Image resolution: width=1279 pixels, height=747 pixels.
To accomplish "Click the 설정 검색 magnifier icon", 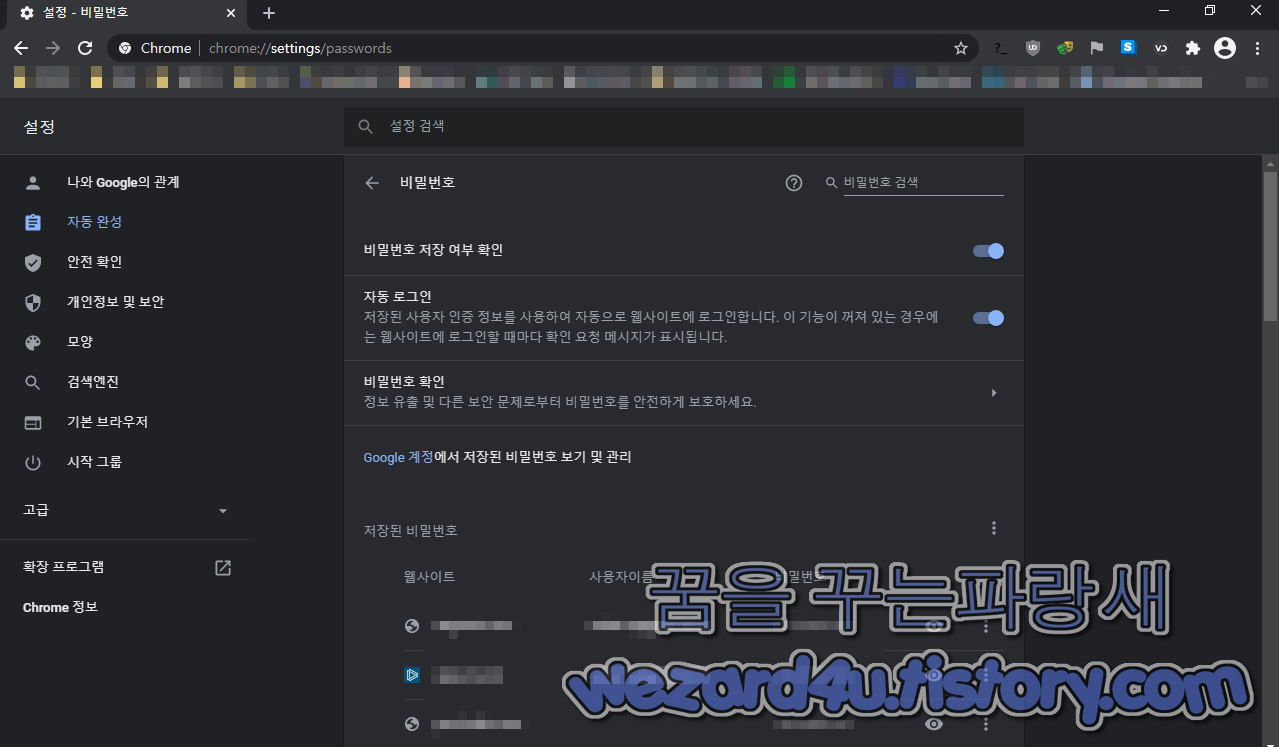I will pyautogui.click(x=367, y=127).
